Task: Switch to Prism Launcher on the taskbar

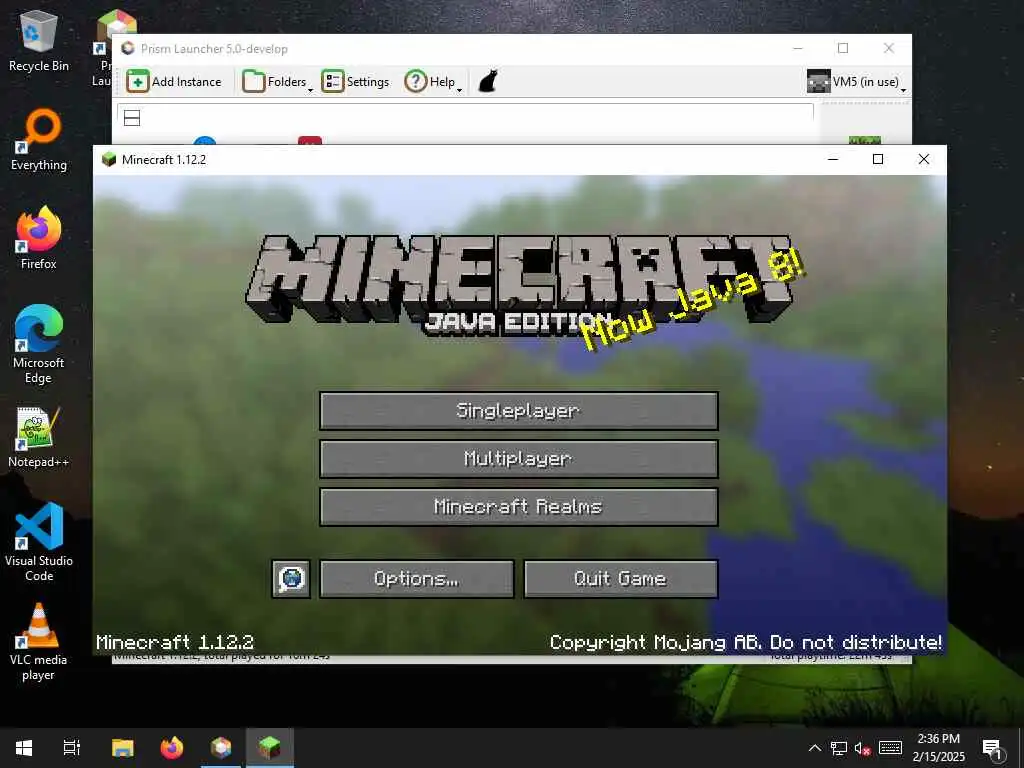Action: 221,748
